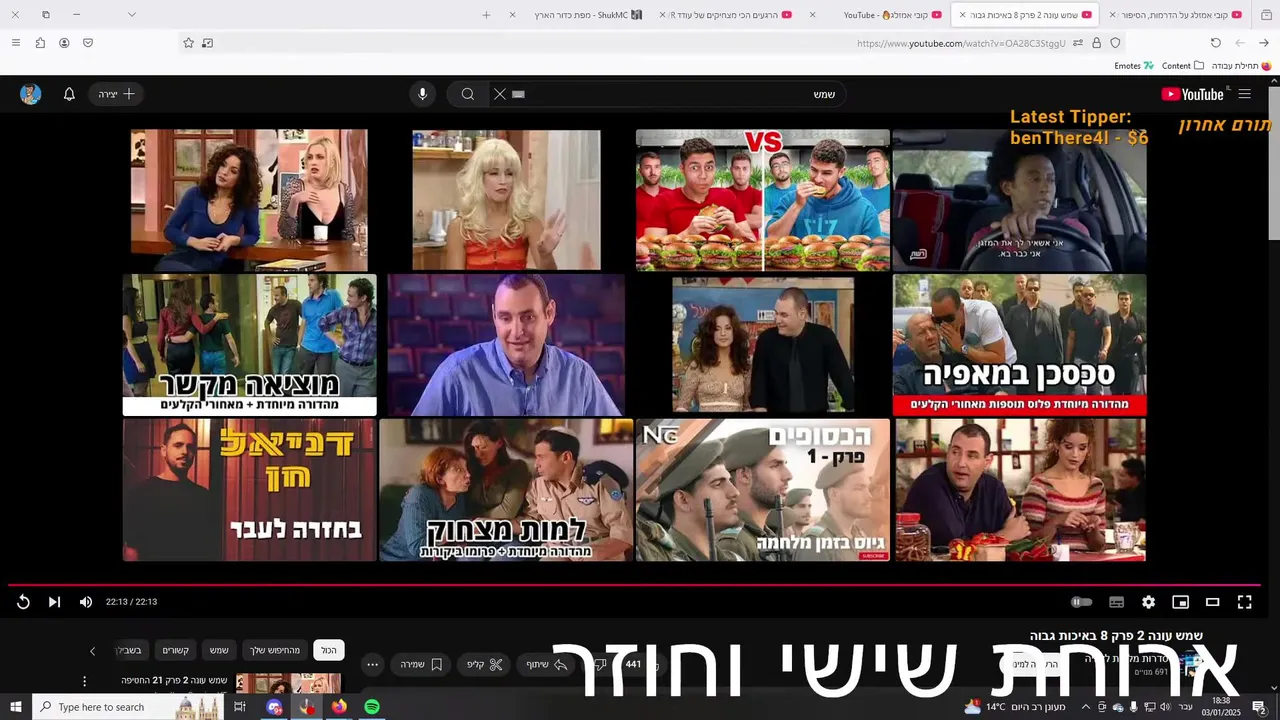This screenshot has width=1280, height=720.
Task: Switch to tab הרגעים הכי מצחיקים של עודד
Action: point(726,15)
